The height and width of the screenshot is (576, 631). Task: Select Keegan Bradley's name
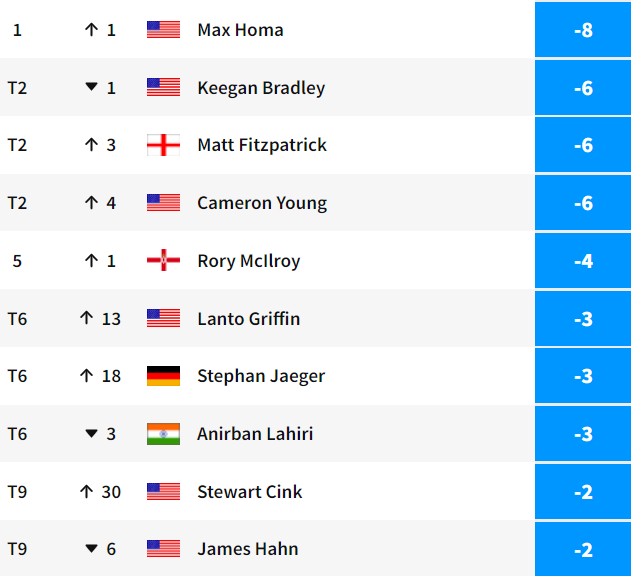[x=261, y=88]
